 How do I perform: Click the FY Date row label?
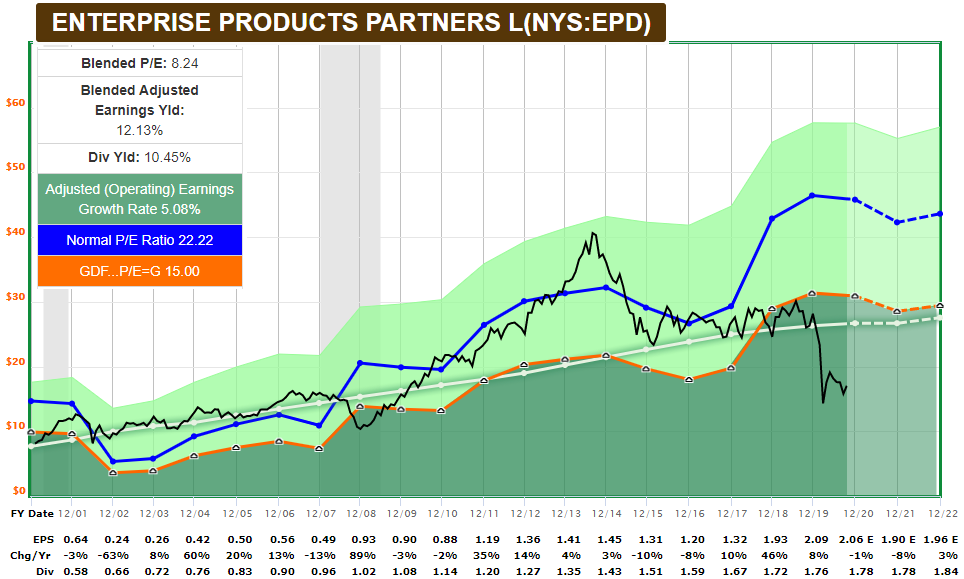[x=32, y=513]
